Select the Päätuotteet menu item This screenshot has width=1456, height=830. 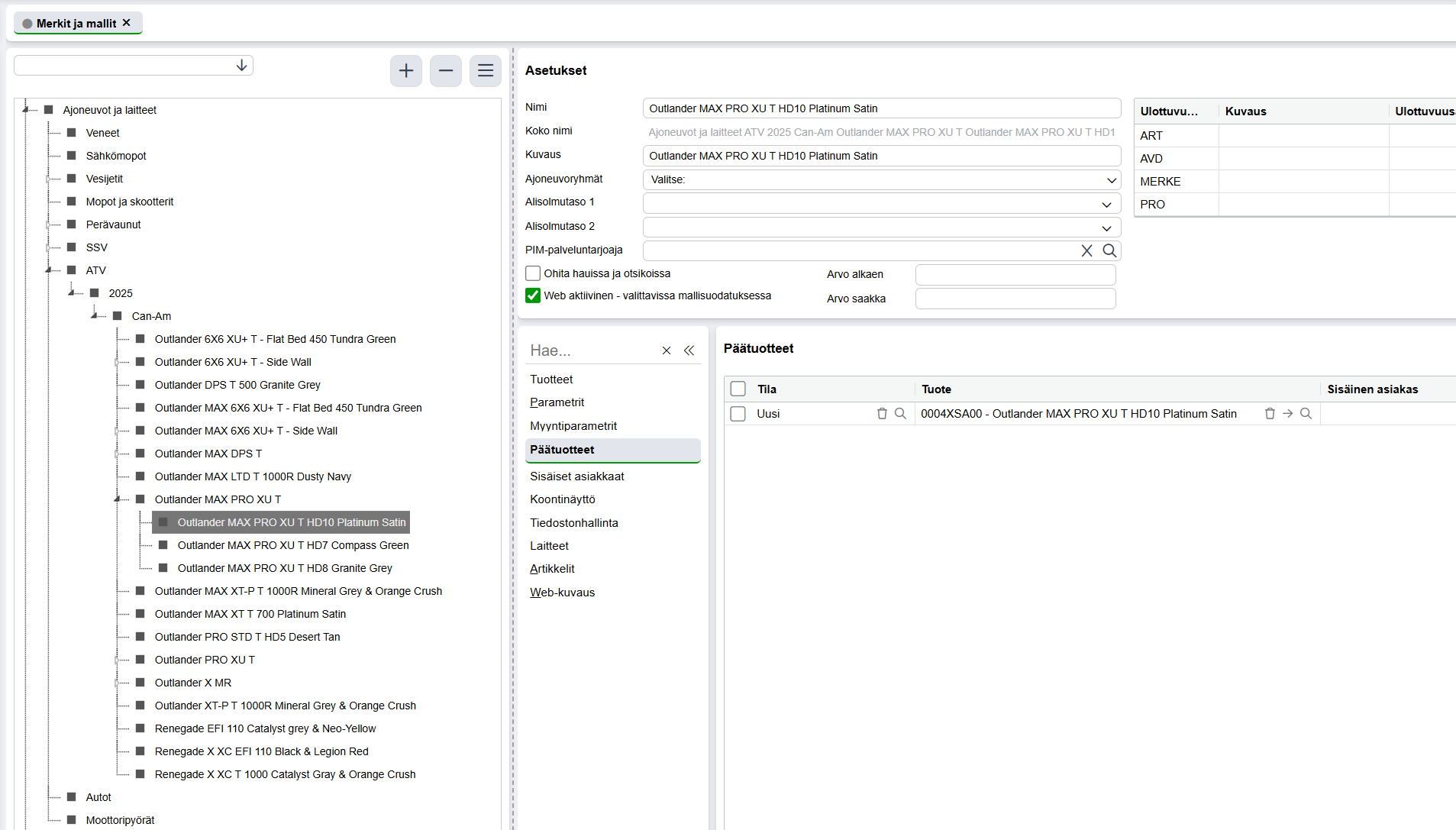click(613, 450)
